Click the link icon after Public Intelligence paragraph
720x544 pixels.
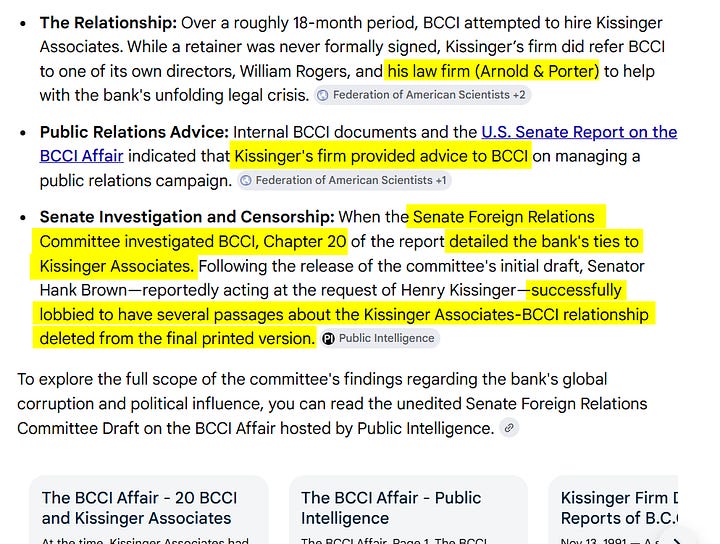click(509, 428)
